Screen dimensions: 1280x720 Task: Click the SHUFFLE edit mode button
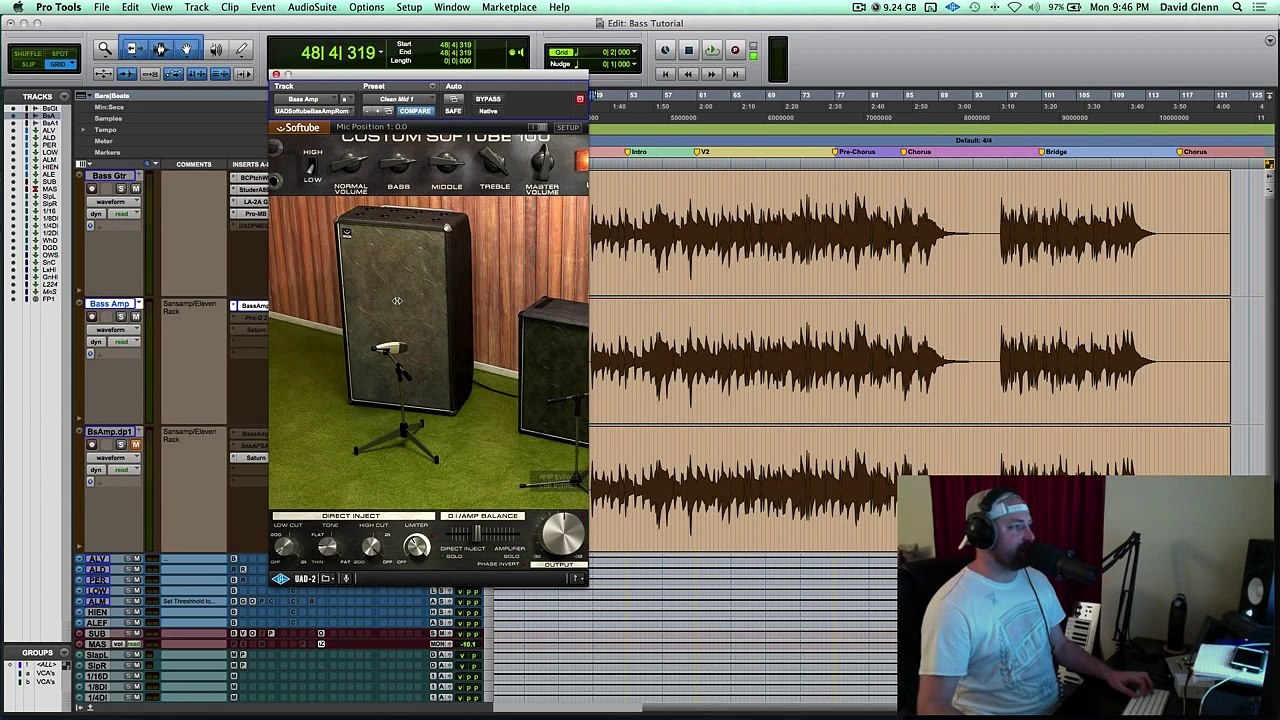coord(28,54)
